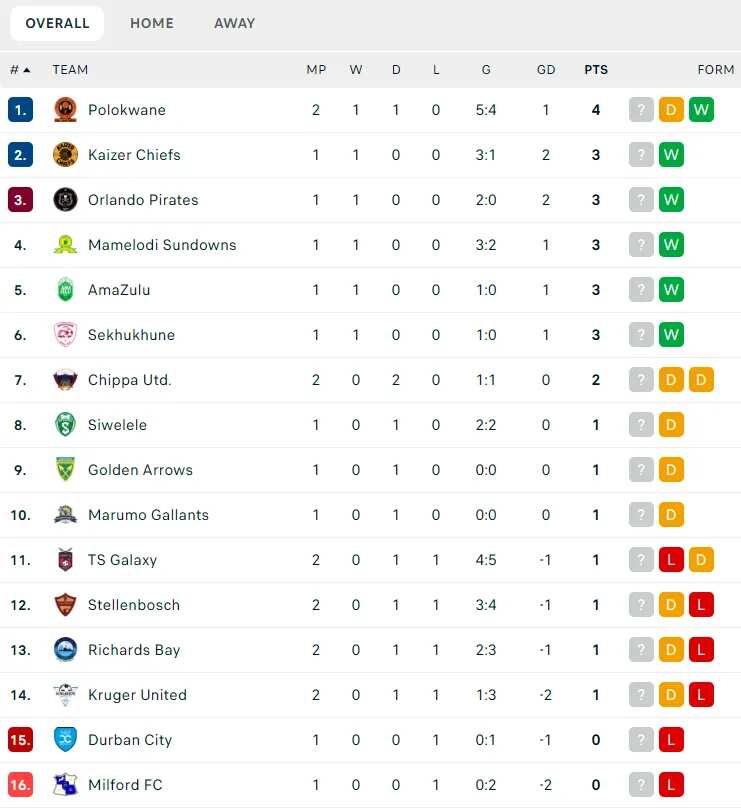Click TS Galaxy's red L form badge

tap(671, 560)
